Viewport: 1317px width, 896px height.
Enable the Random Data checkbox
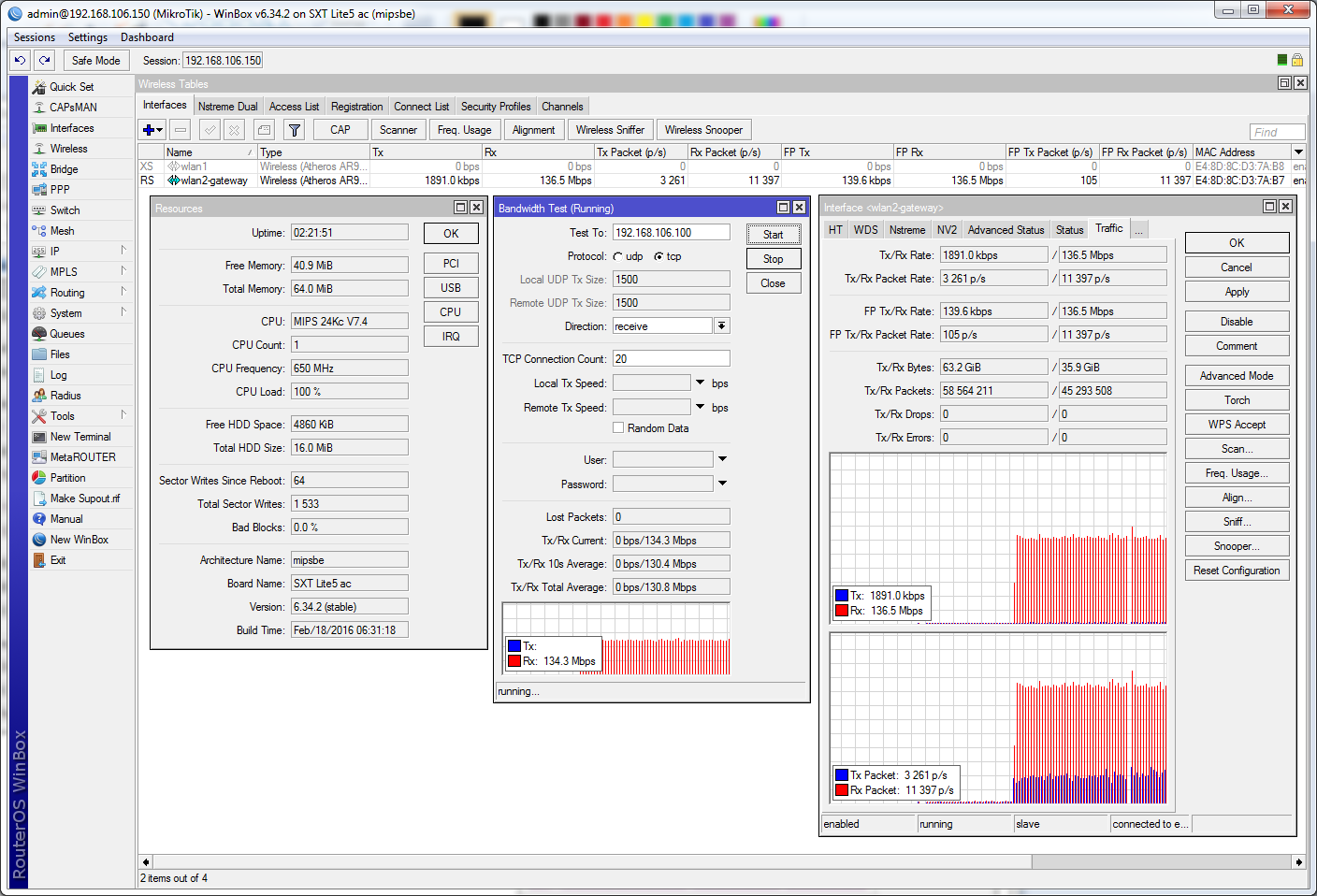(618, 428)
